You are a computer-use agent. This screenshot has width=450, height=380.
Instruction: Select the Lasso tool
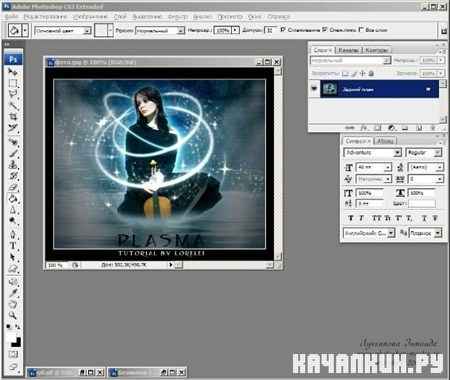(x=13, y=95)
